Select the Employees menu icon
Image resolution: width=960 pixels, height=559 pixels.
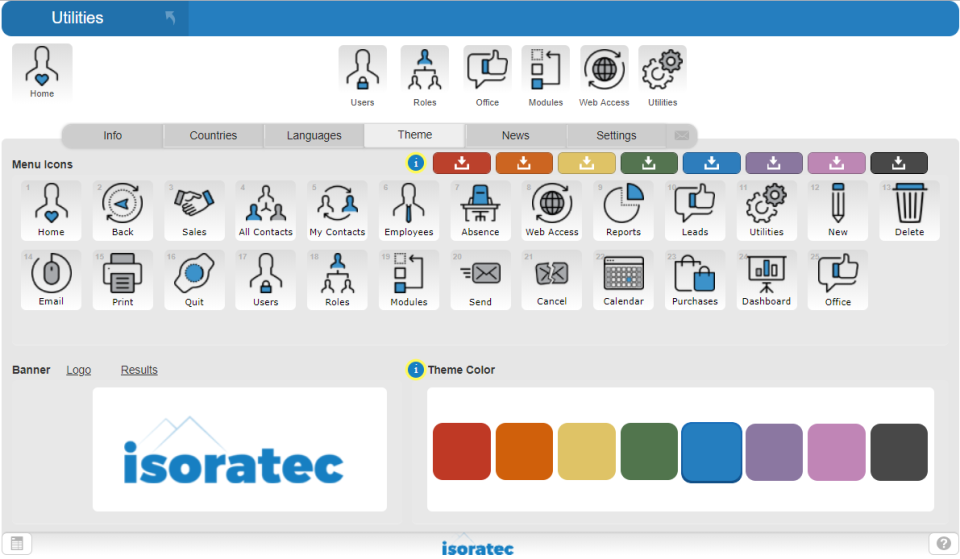pyautogui.click(x=408, y=210)
